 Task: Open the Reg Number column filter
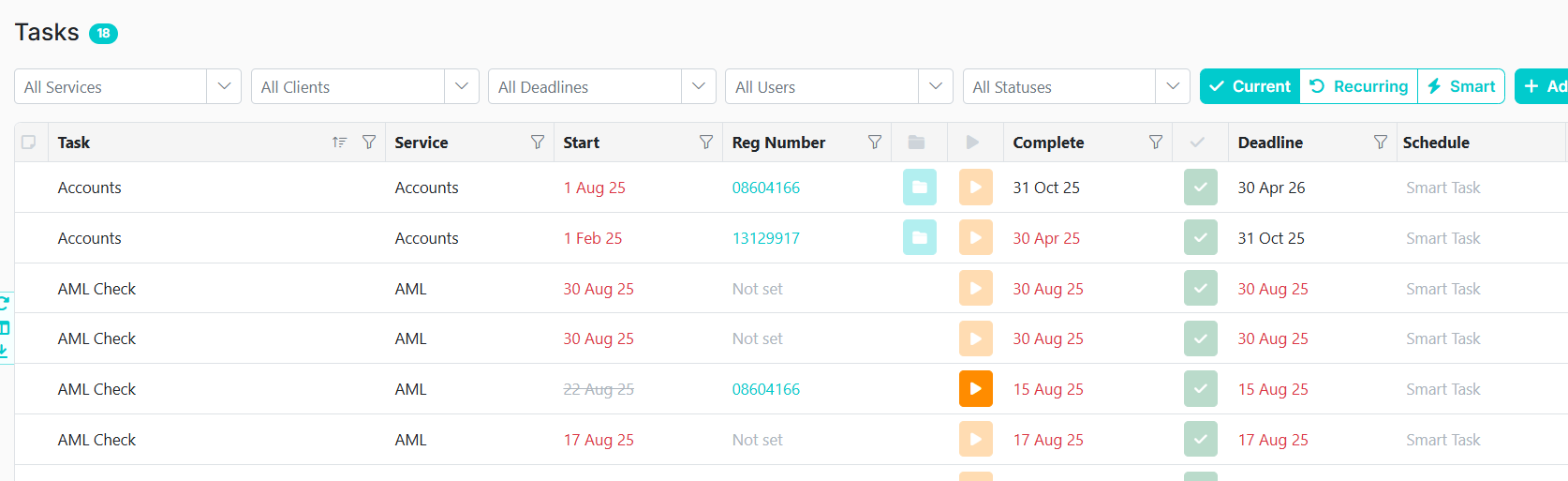coord(875,143)
